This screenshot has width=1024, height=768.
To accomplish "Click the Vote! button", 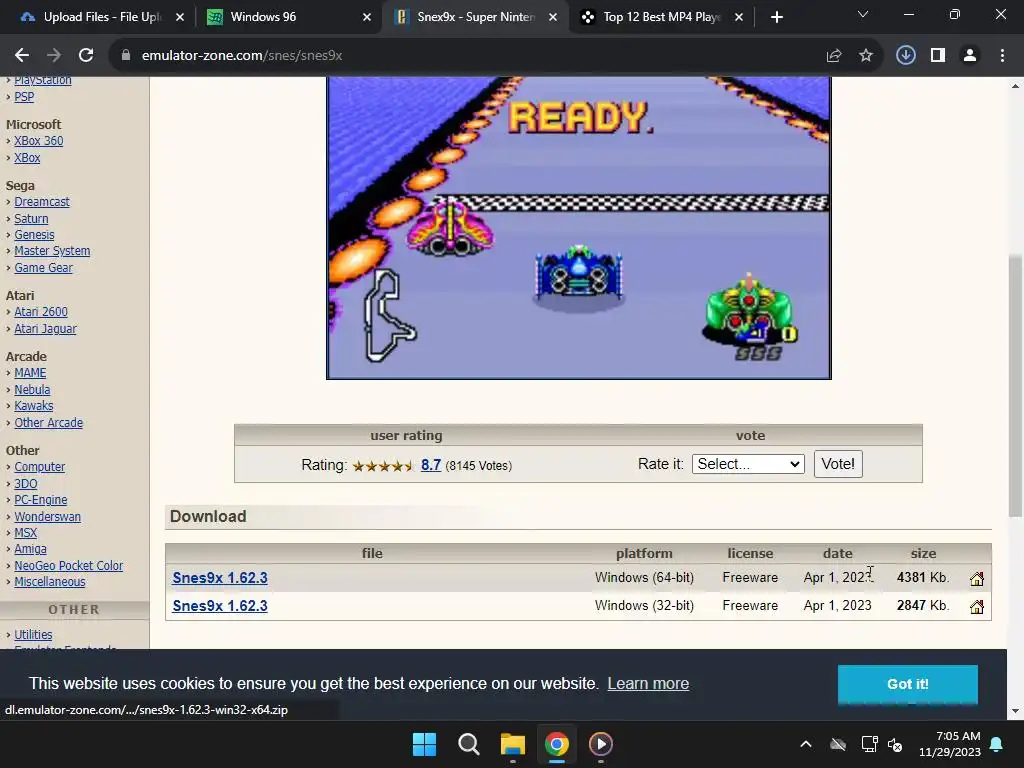I will pos(838,464).
